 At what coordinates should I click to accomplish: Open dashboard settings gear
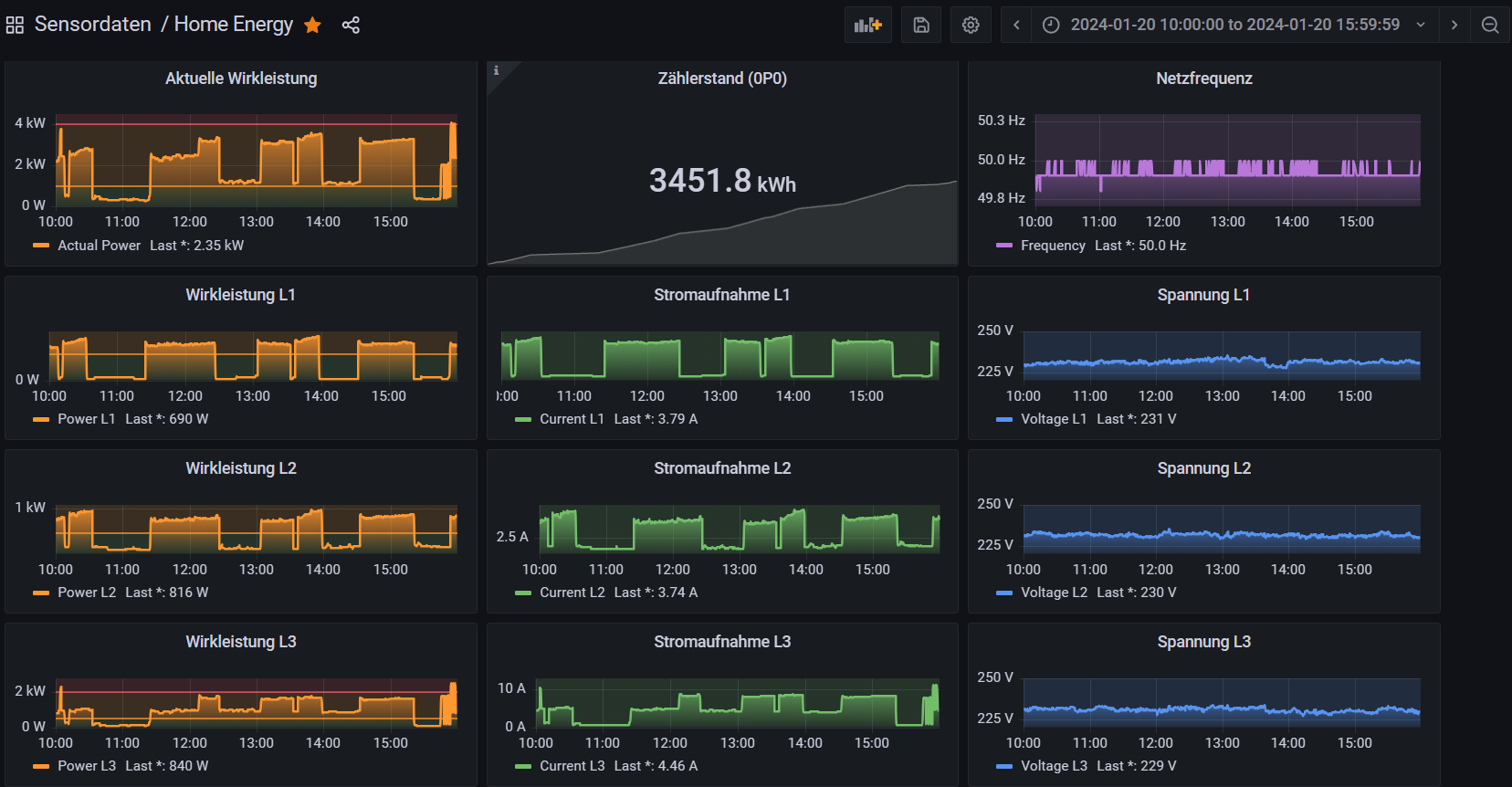971,25
